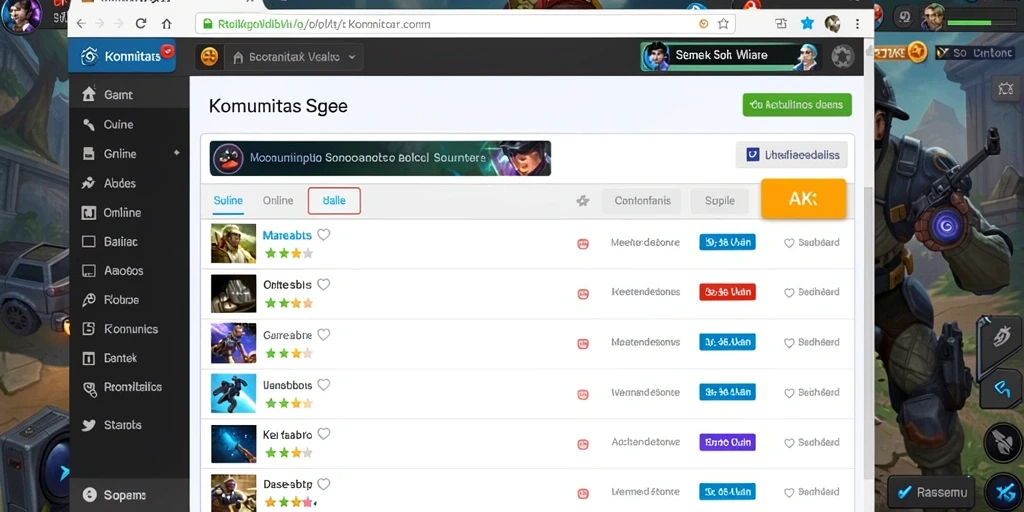Click the browser back arrow
The image size is (1024, 512).
coord(81,24)
